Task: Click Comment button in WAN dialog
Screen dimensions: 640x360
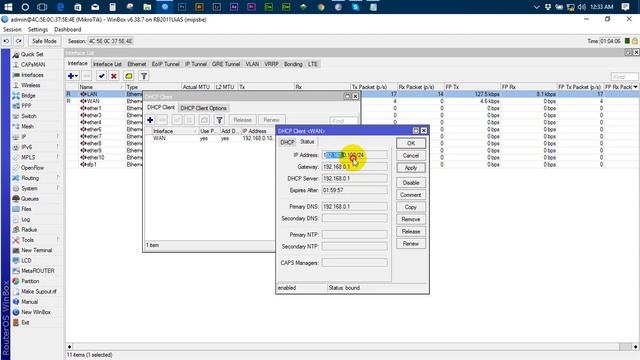Action: [x=411, y=195]
